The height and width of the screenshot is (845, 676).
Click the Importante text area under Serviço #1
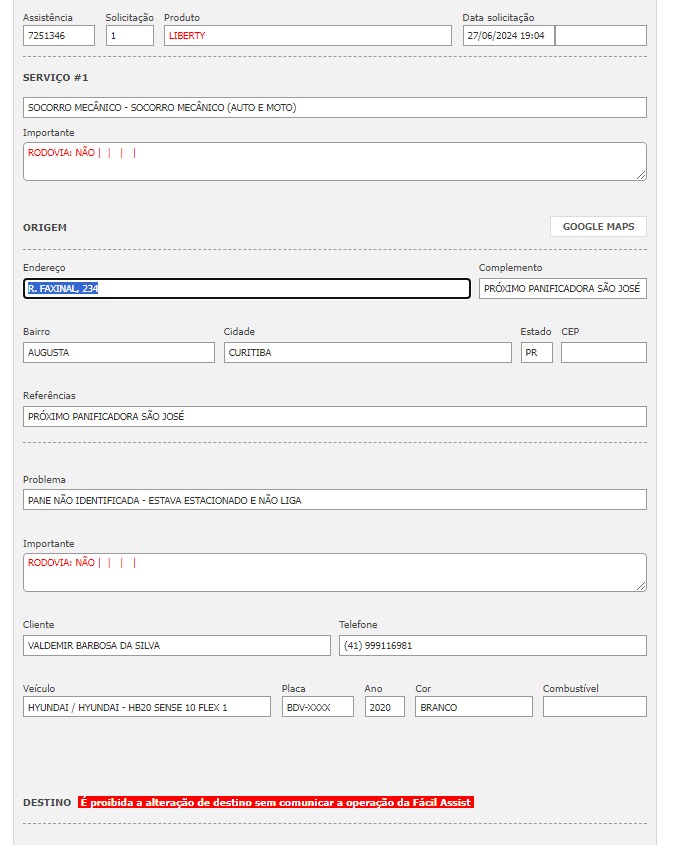pyautogui.click(x=334, y=161)
